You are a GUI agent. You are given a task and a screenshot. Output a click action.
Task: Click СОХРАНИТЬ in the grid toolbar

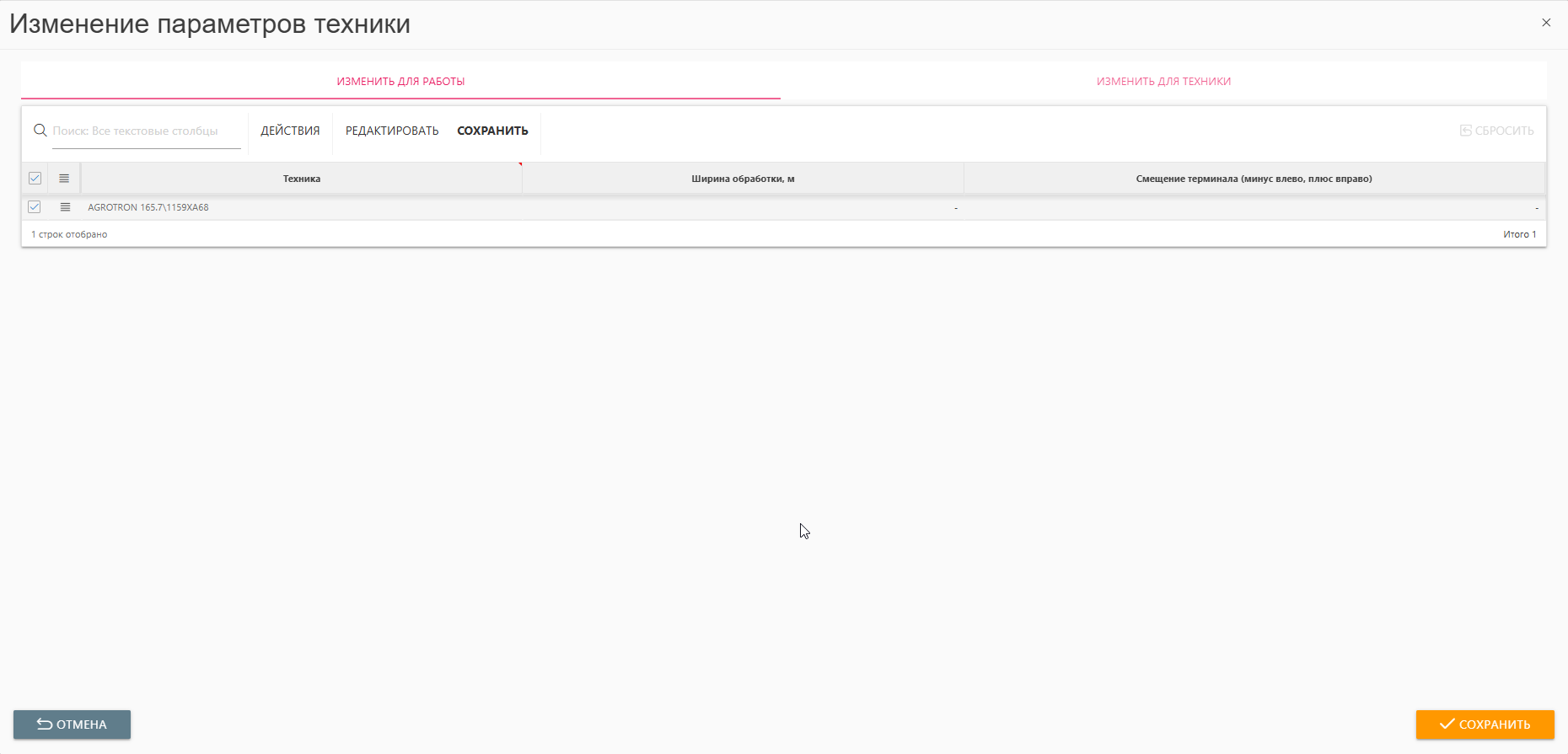coord(492,131)
